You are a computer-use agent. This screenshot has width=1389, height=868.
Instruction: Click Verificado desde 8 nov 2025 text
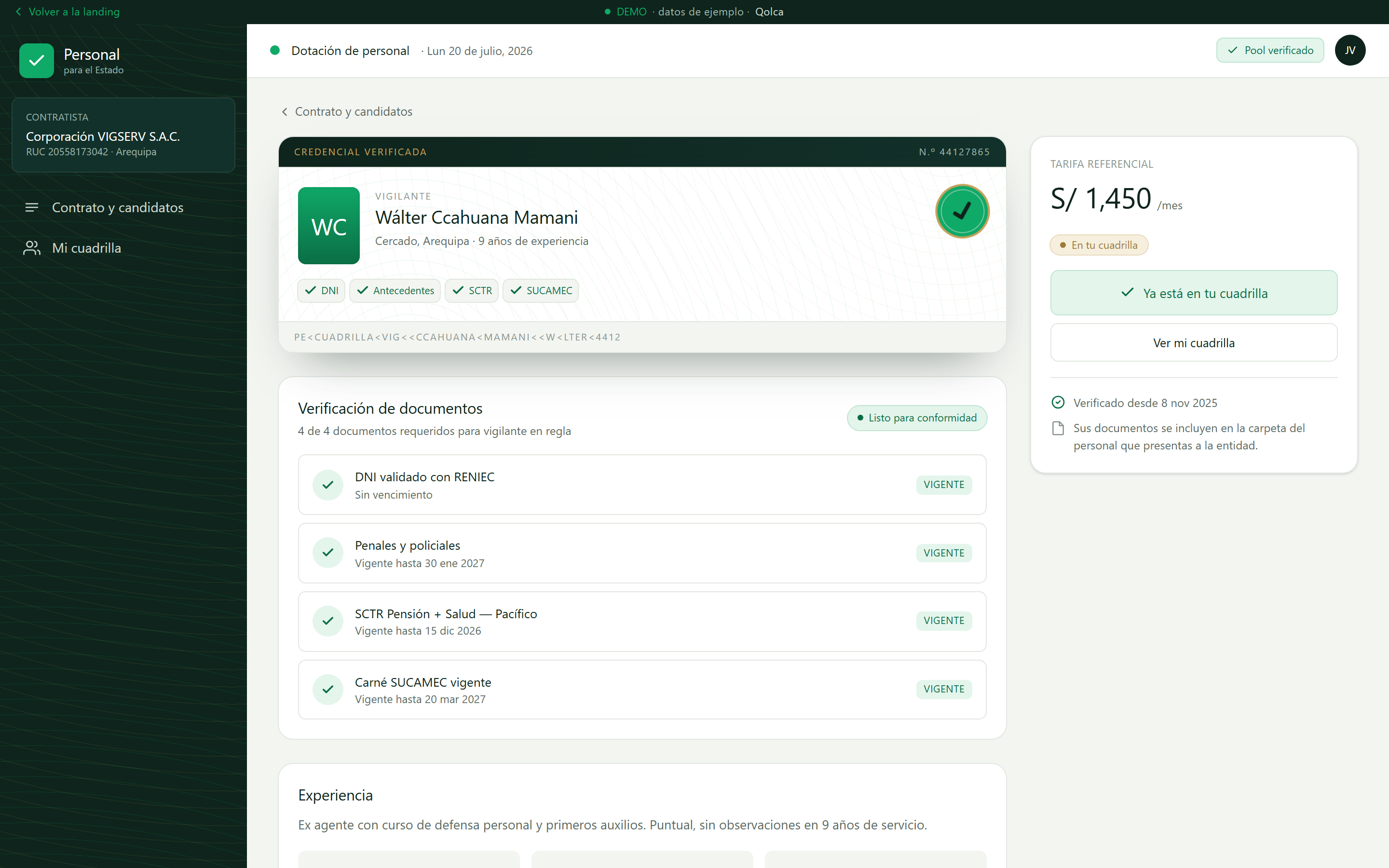(1145, 403)
